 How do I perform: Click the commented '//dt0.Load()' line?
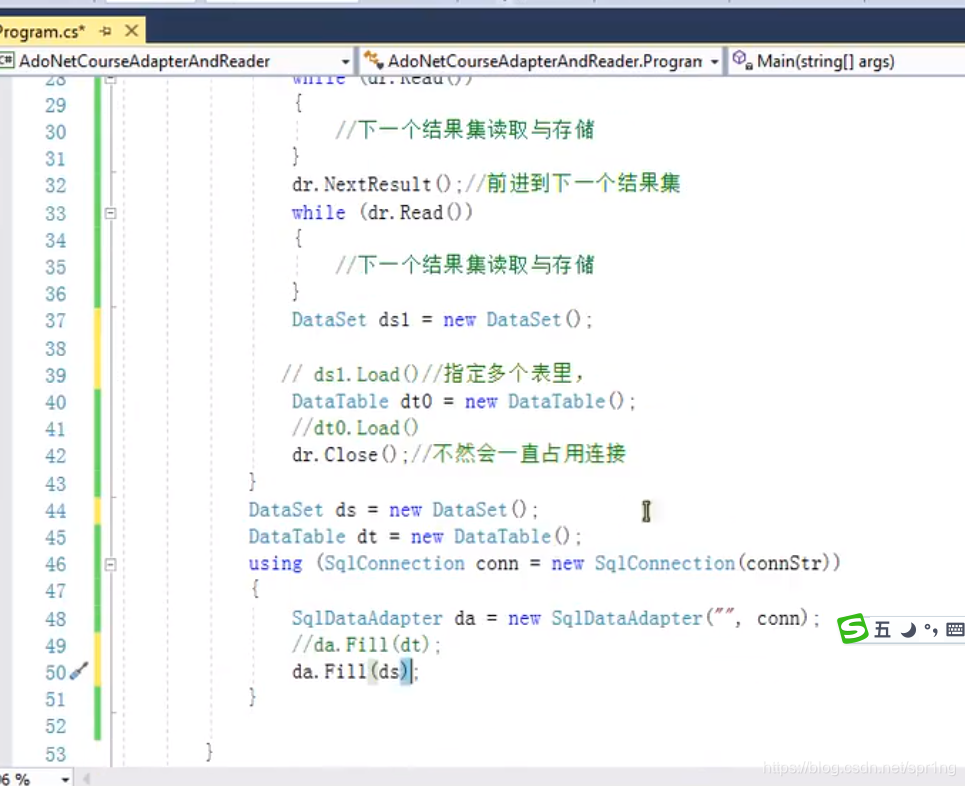355,427
